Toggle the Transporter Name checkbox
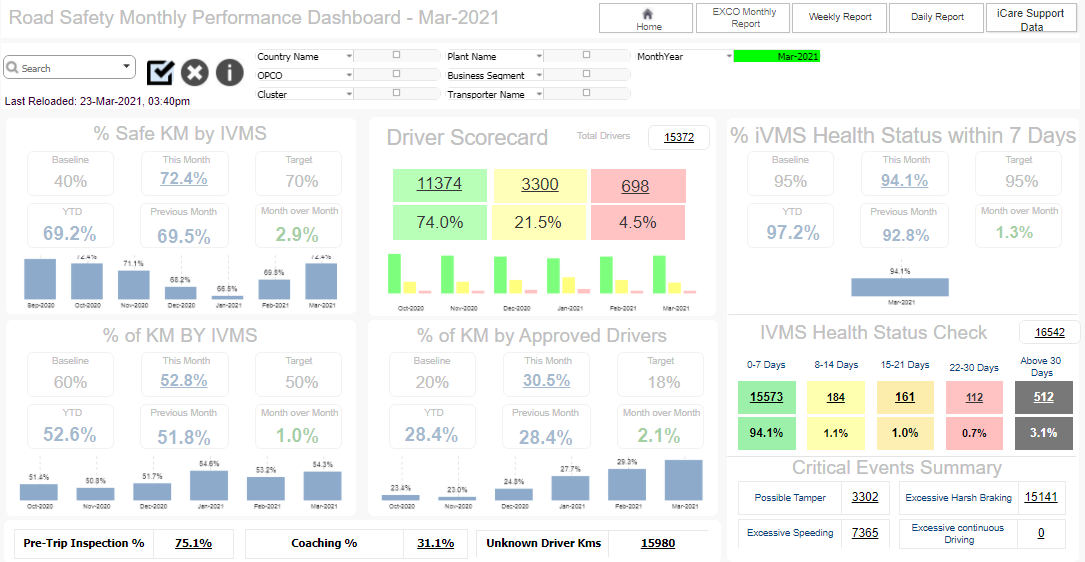 click(587, 92)
